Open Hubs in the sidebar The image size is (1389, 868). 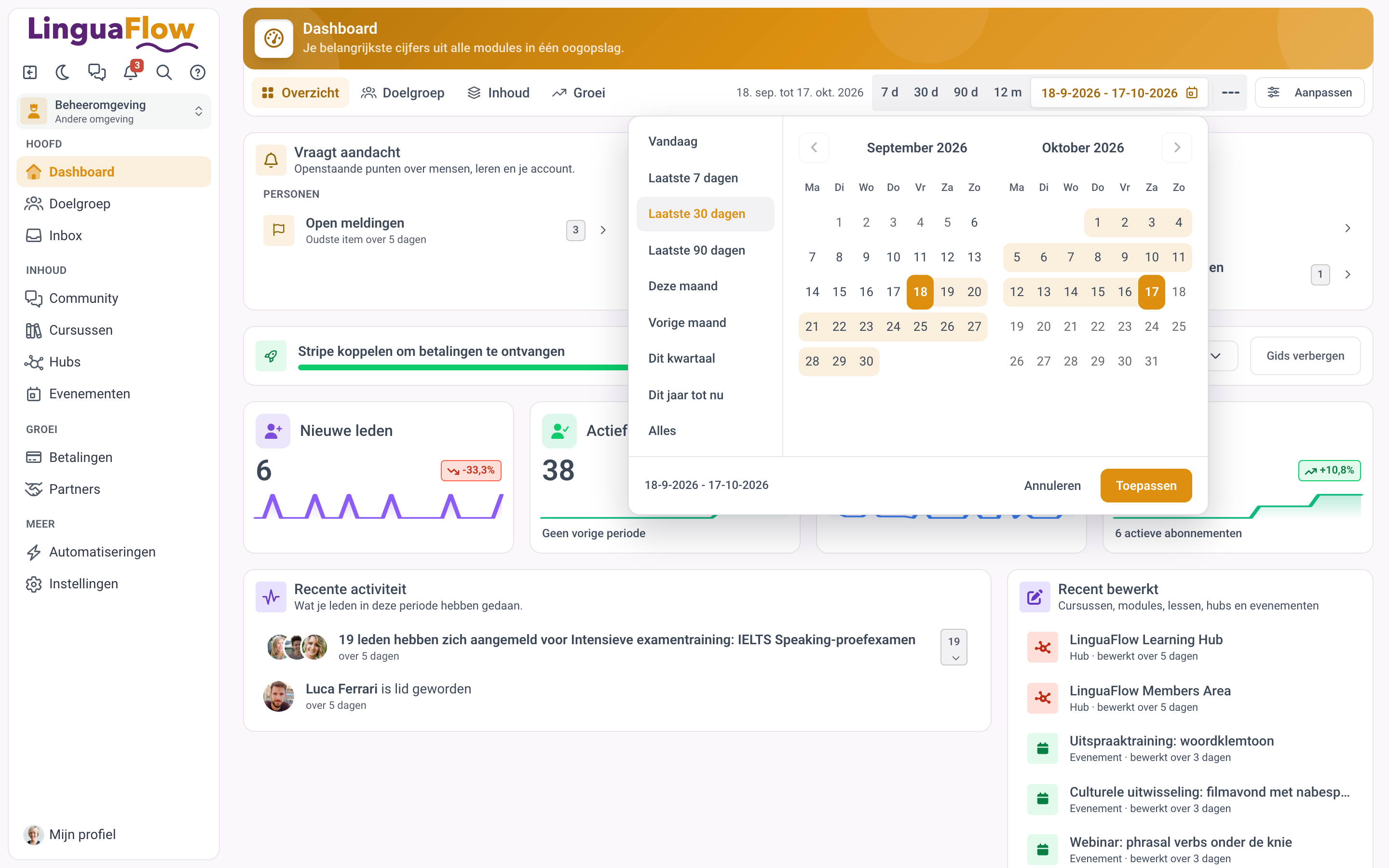pos(114,362)
